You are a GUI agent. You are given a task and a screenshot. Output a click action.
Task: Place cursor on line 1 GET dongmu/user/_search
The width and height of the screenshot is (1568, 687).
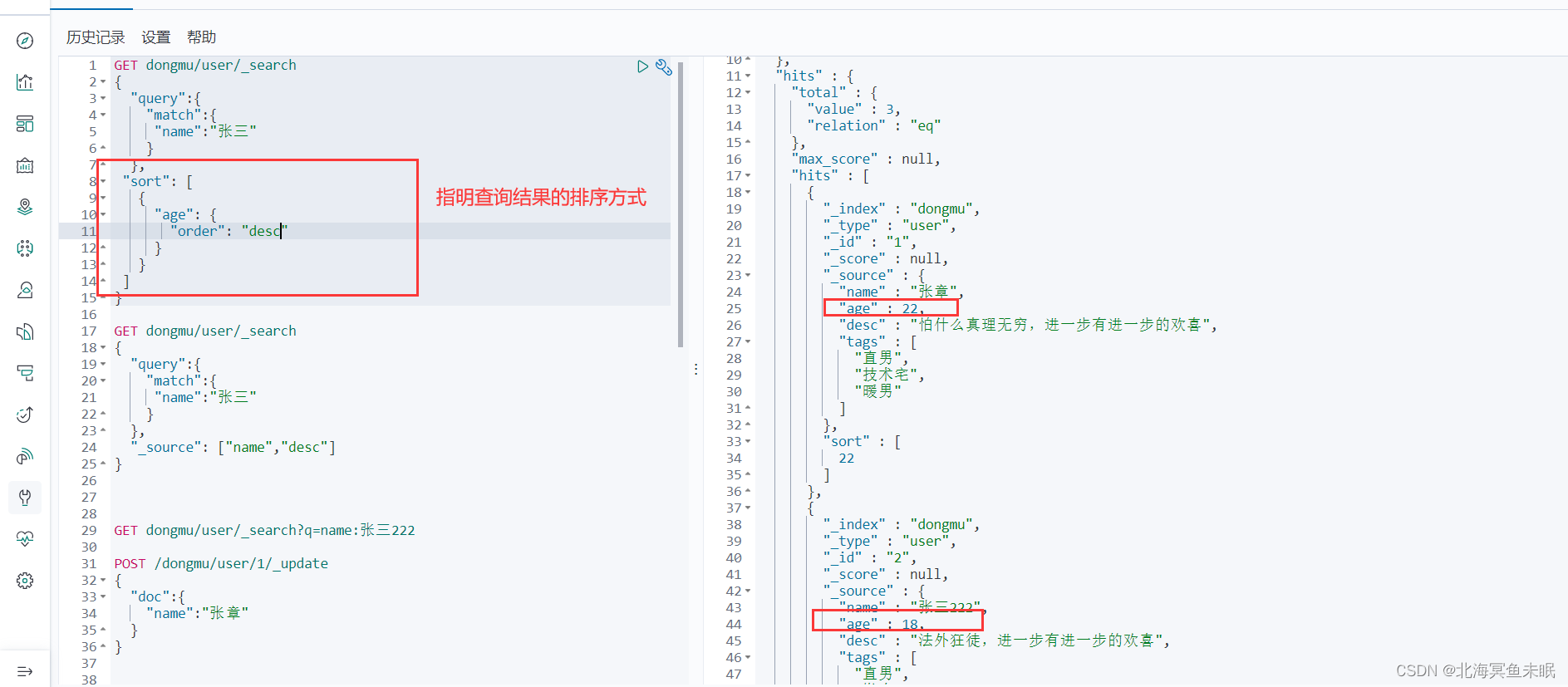coord(205,65)
